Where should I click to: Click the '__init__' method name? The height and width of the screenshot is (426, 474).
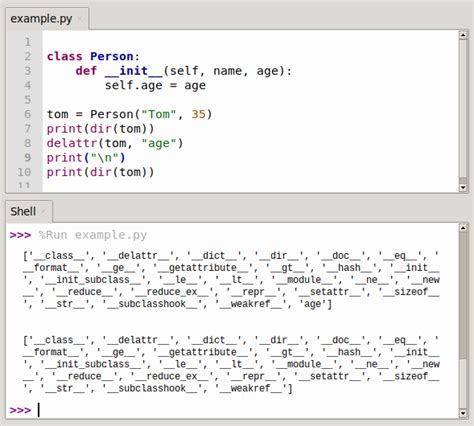pos(133,71)
